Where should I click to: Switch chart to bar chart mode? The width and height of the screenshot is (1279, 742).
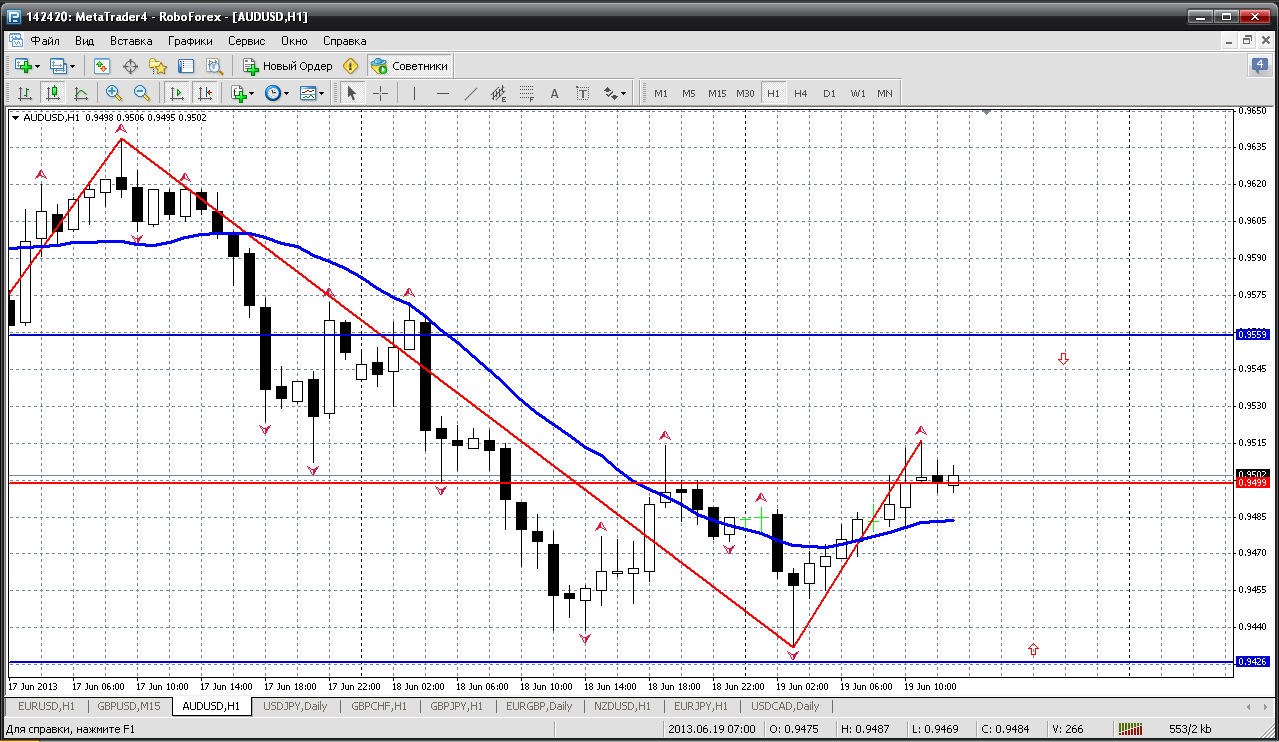point(25,93)
